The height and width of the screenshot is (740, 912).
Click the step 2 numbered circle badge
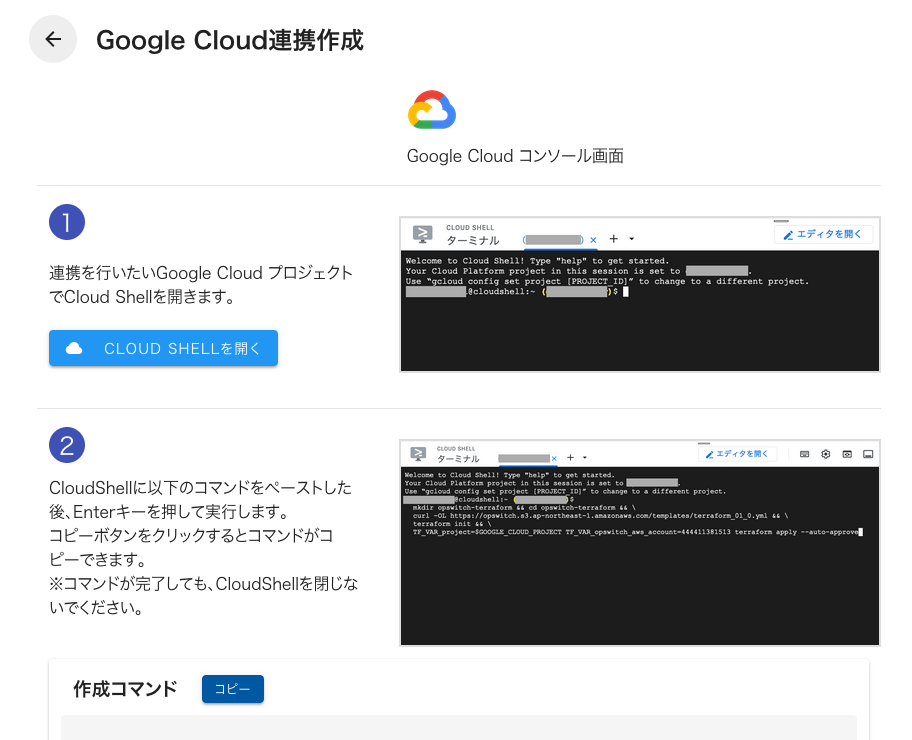[67, 445]
